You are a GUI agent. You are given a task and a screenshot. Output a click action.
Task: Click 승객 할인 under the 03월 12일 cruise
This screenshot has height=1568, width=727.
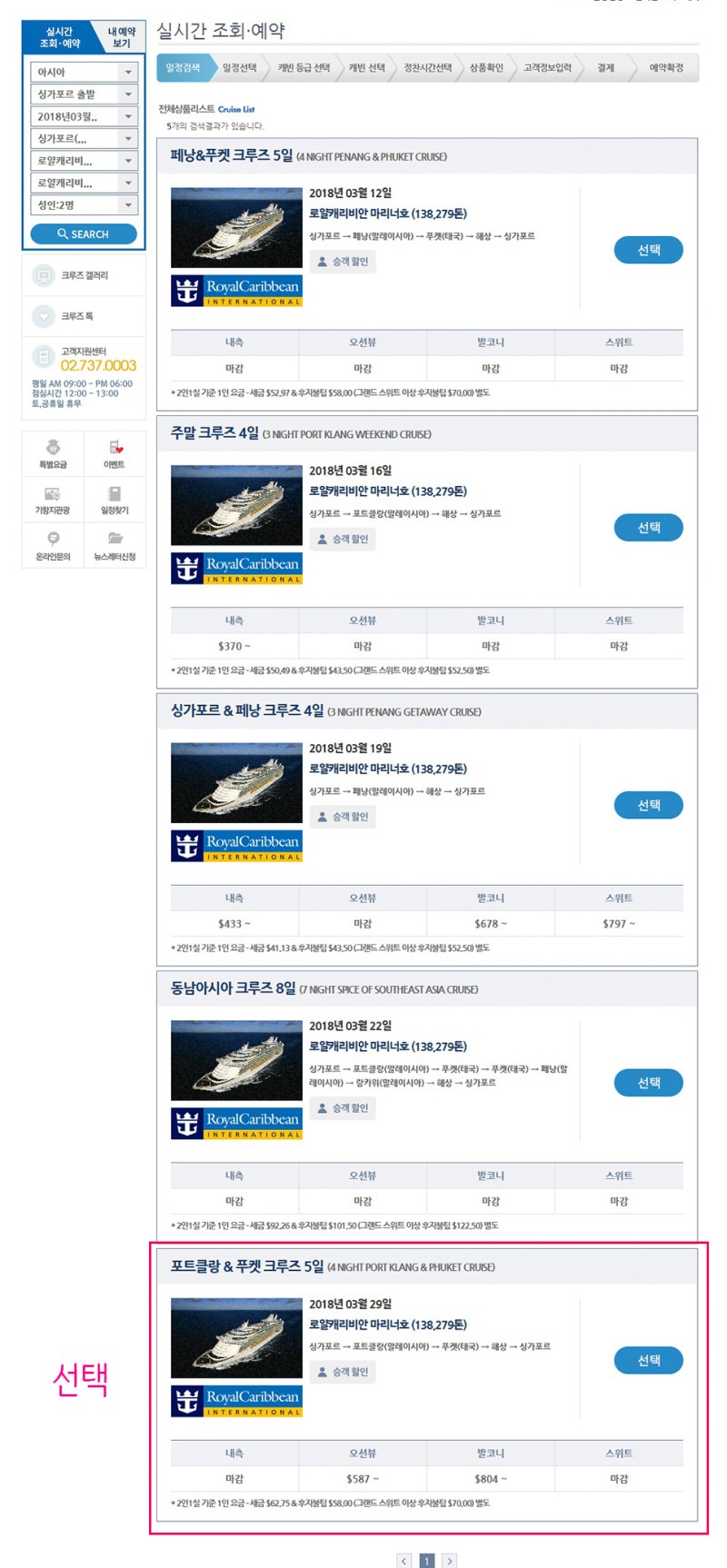coord(343,262)
